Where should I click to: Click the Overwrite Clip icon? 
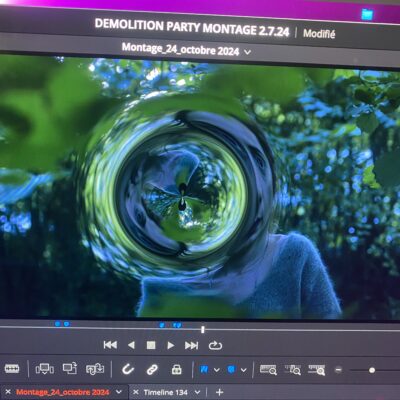tap(70, 368)
